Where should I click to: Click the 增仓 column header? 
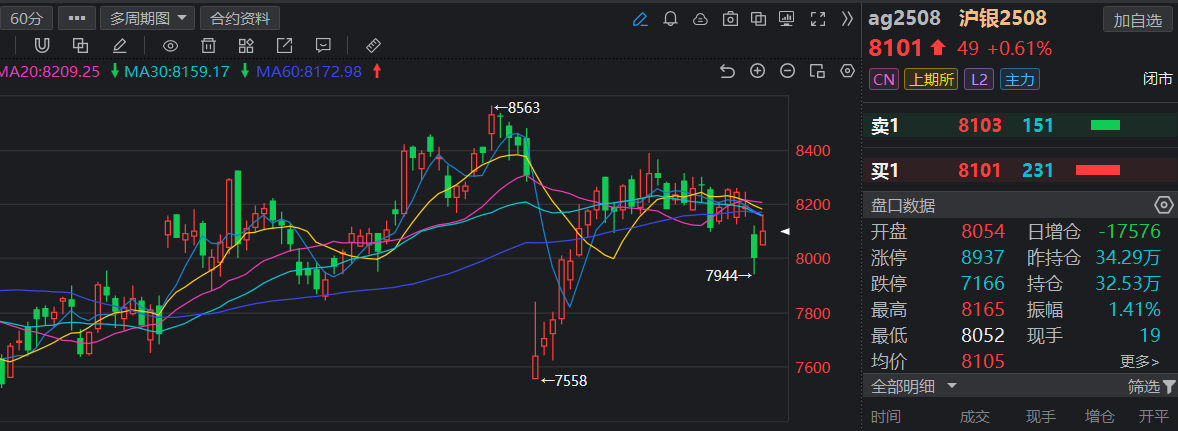point(1100,417)
